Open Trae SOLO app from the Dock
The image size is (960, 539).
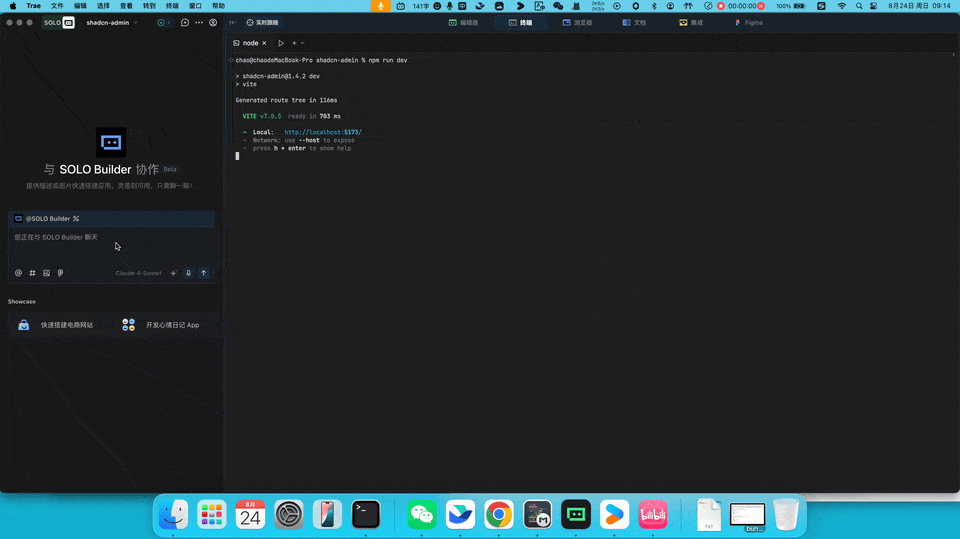click(x=576, y=514)
